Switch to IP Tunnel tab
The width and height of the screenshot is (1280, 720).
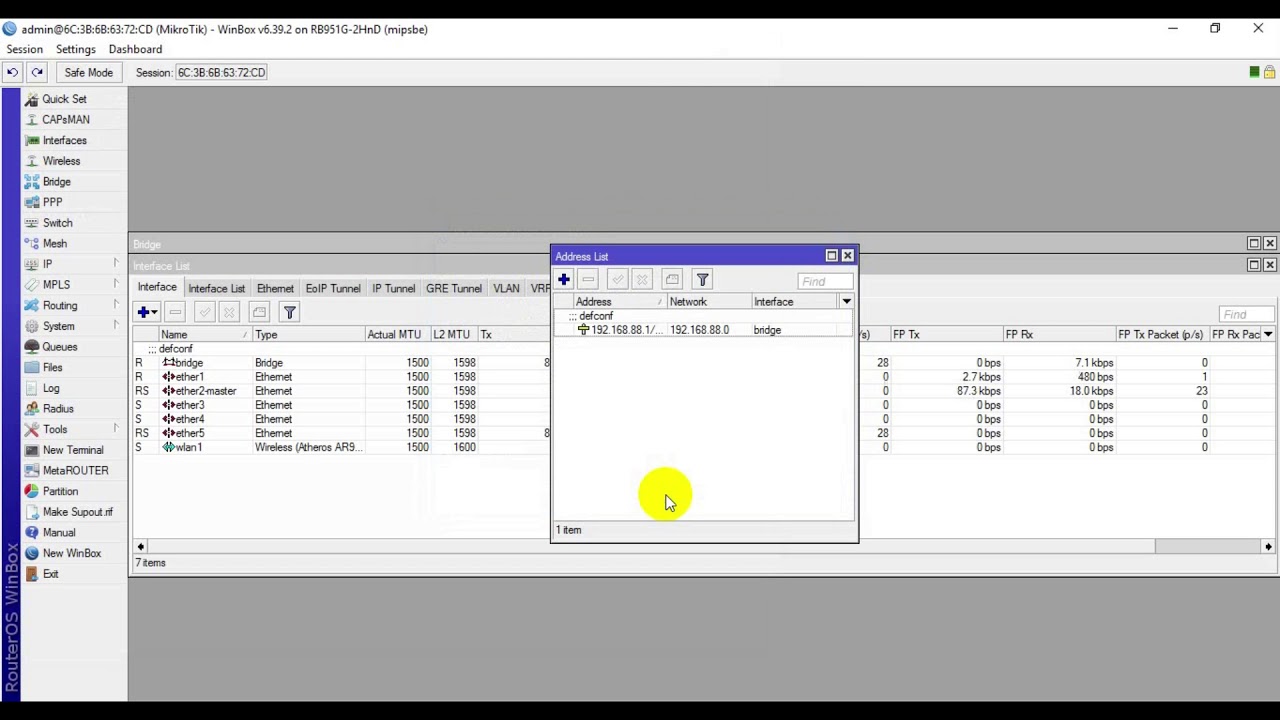pos(394,288)
